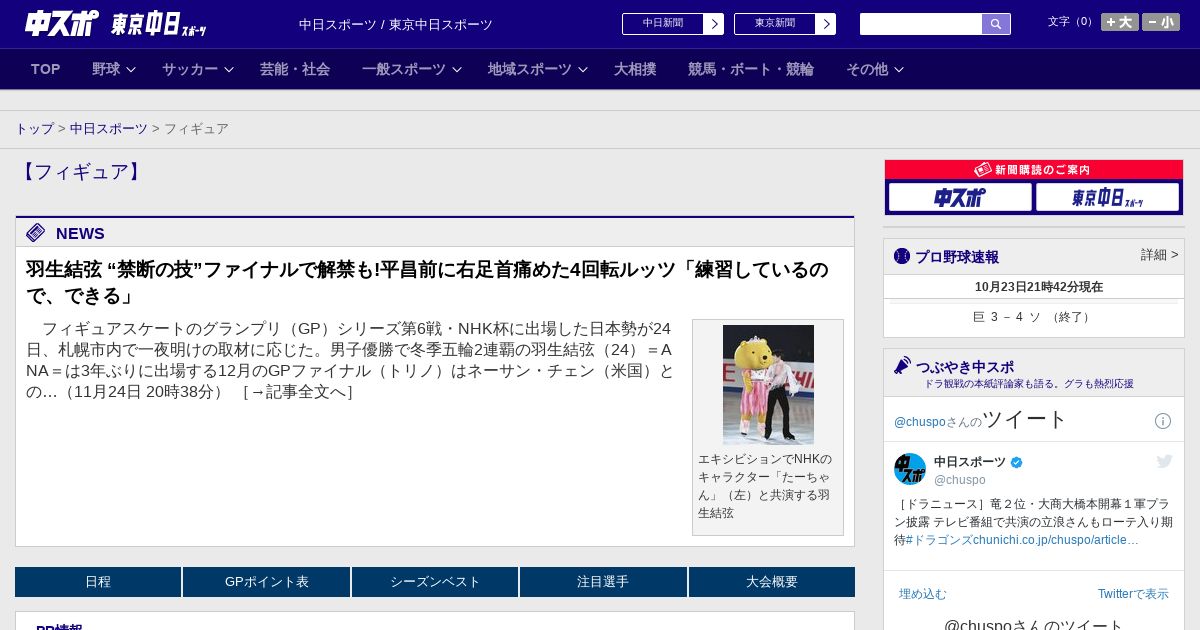
Task: Select the 注目選手 tab
Action: (x=603, y=582)
